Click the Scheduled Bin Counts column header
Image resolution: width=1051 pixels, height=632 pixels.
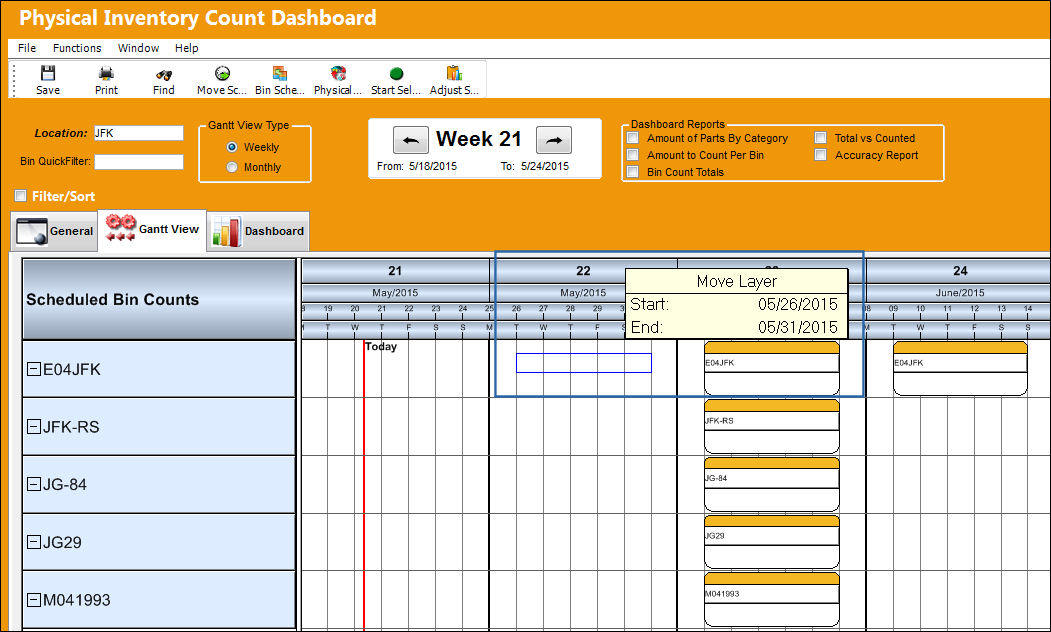[159, 299]
